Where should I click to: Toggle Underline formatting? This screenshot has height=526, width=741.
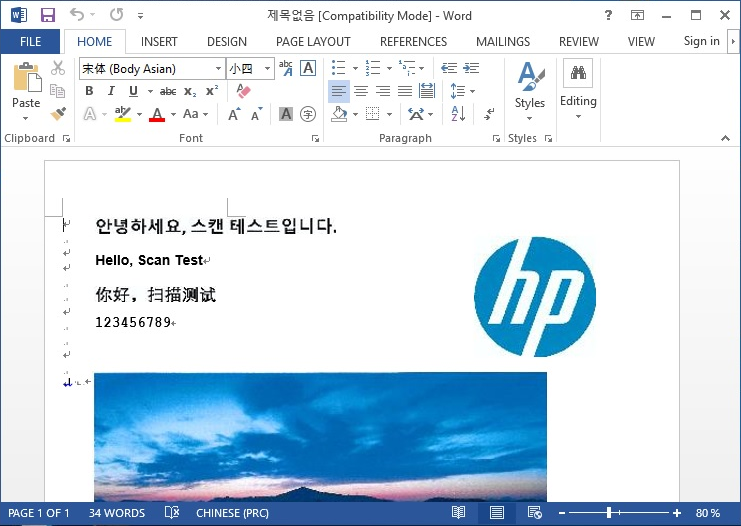[x=133, y=91]
